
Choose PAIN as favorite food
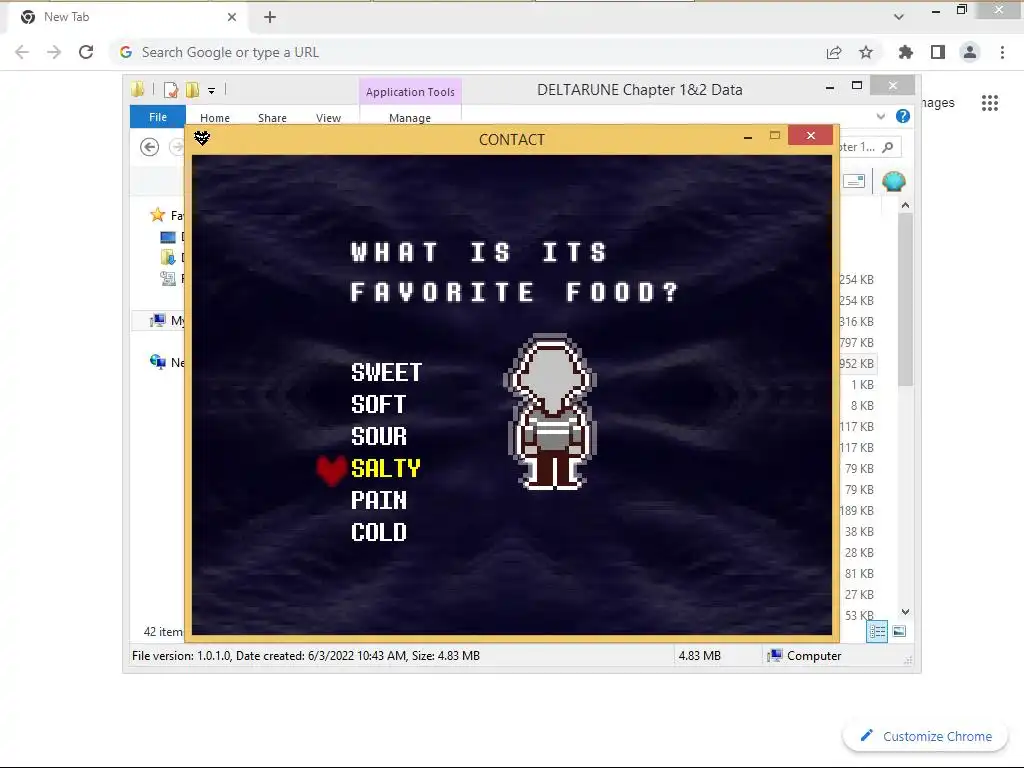pyautogui.click(x=378, y=500)
